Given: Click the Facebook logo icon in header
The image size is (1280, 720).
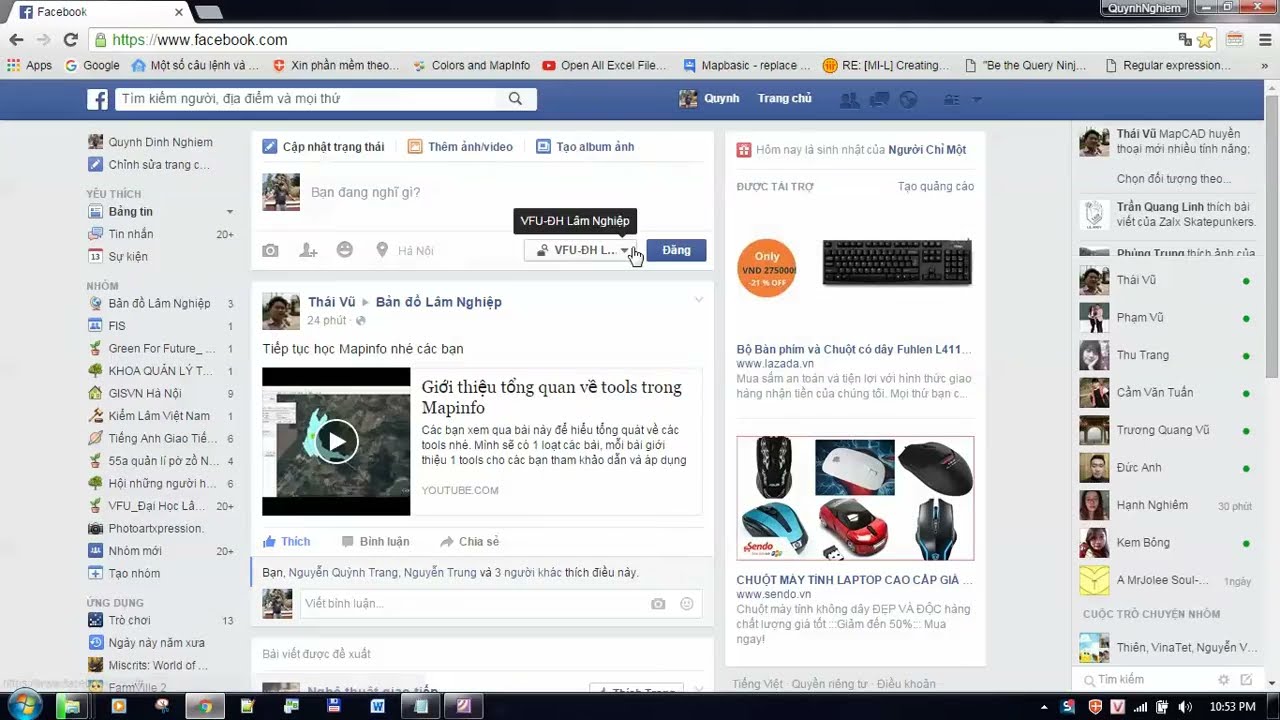Looking at the screenshot, I should point(97,99).
